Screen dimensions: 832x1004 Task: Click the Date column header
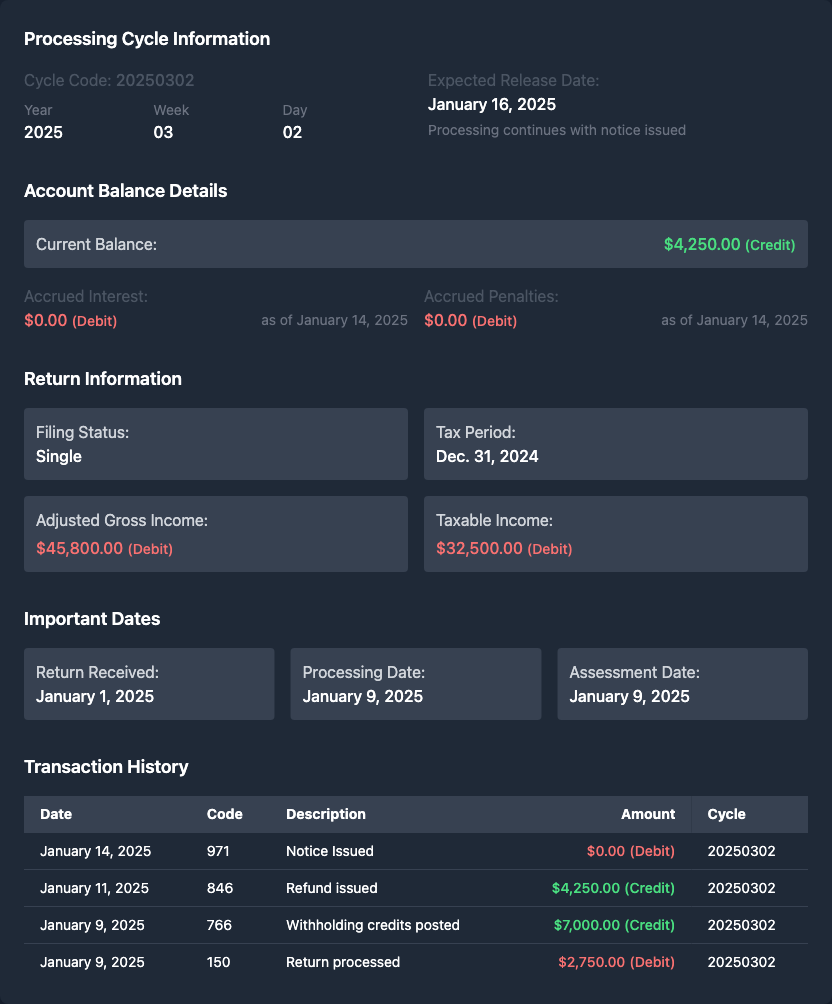point(56,814)
